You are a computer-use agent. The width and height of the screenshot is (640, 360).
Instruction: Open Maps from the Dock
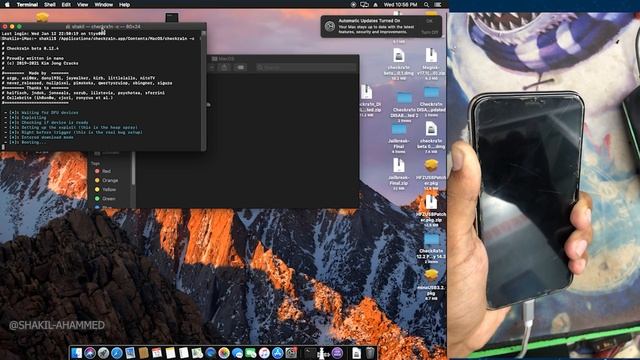click(197, 353)
